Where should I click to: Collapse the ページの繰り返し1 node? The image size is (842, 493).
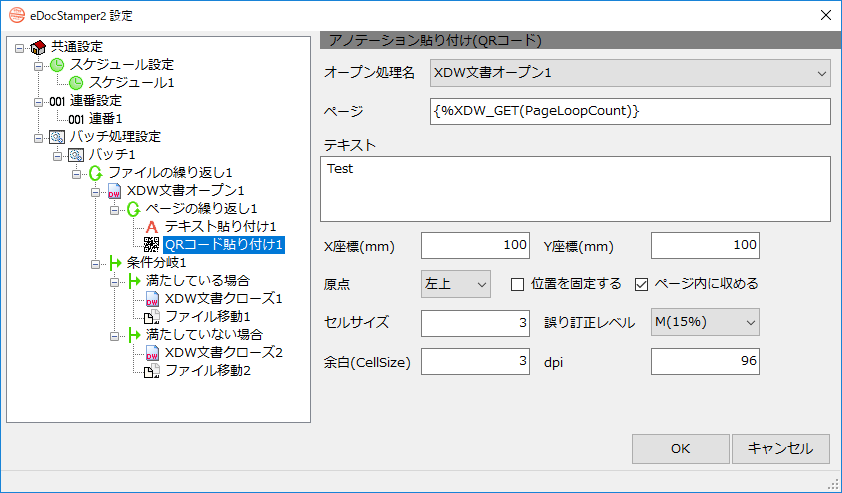[114, 210]
